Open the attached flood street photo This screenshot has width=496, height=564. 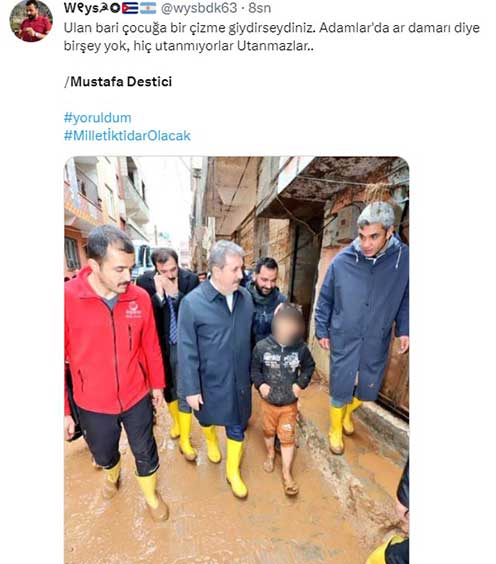click(236, 360)
